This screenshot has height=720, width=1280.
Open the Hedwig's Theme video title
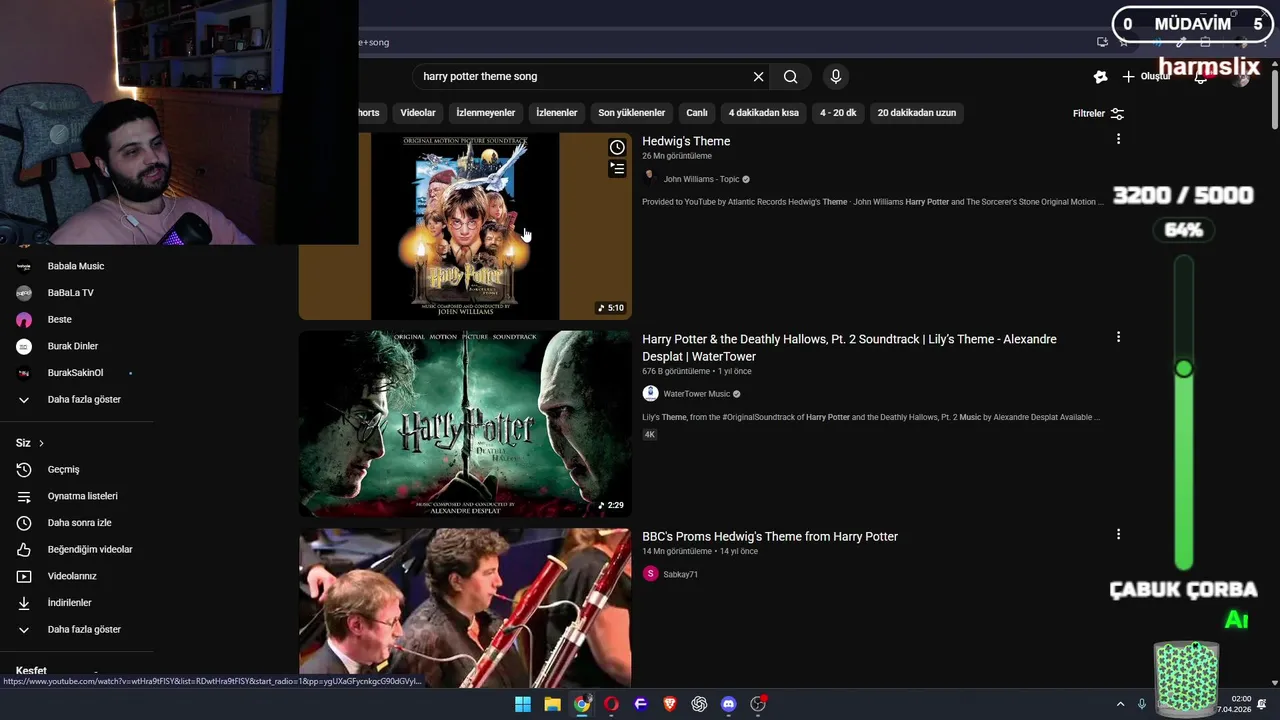click(686, 141)
